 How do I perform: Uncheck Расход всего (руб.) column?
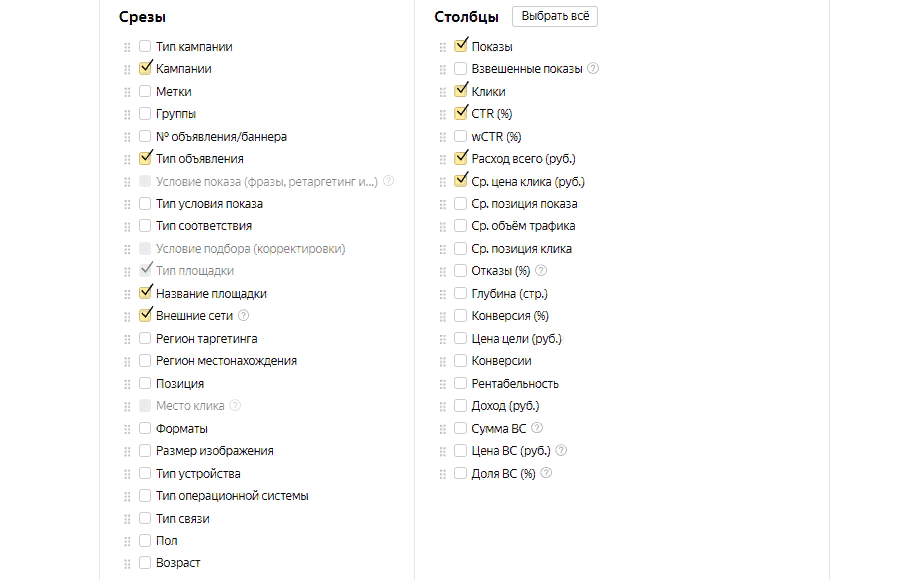pos(461,158)
